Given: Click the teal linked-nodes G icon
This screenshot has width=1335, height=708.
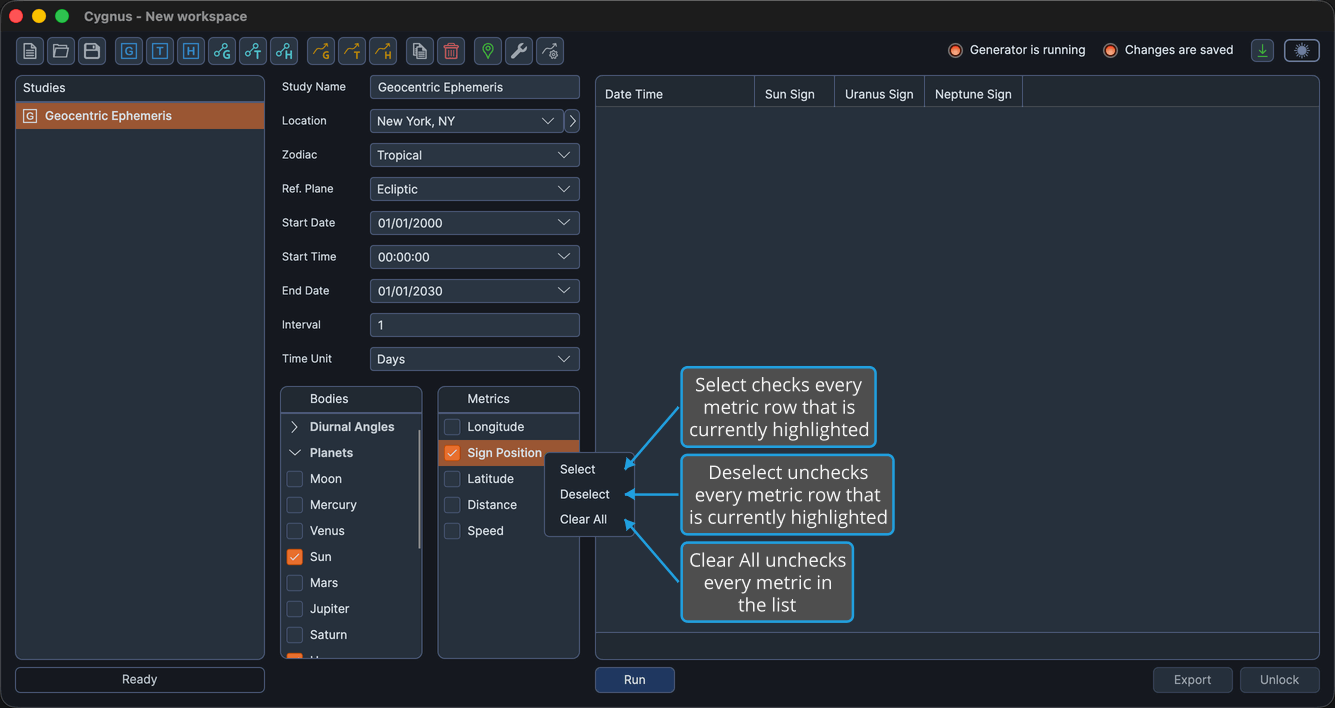Looking at the screenshot, I should tap(222, 51).
